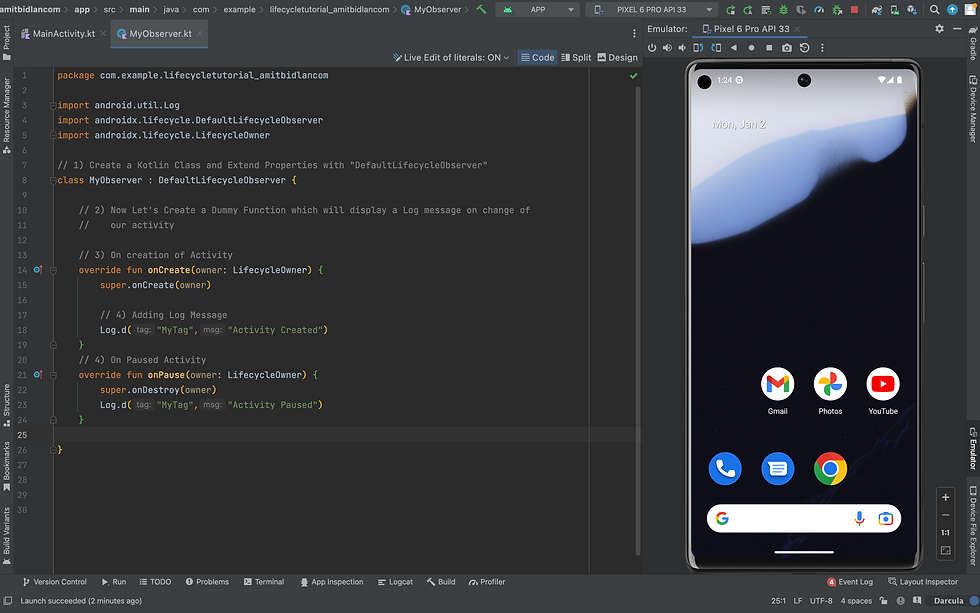The image size is (980, 613).
Task: Click override gutter icon at line 21
Action: point(38,375)
